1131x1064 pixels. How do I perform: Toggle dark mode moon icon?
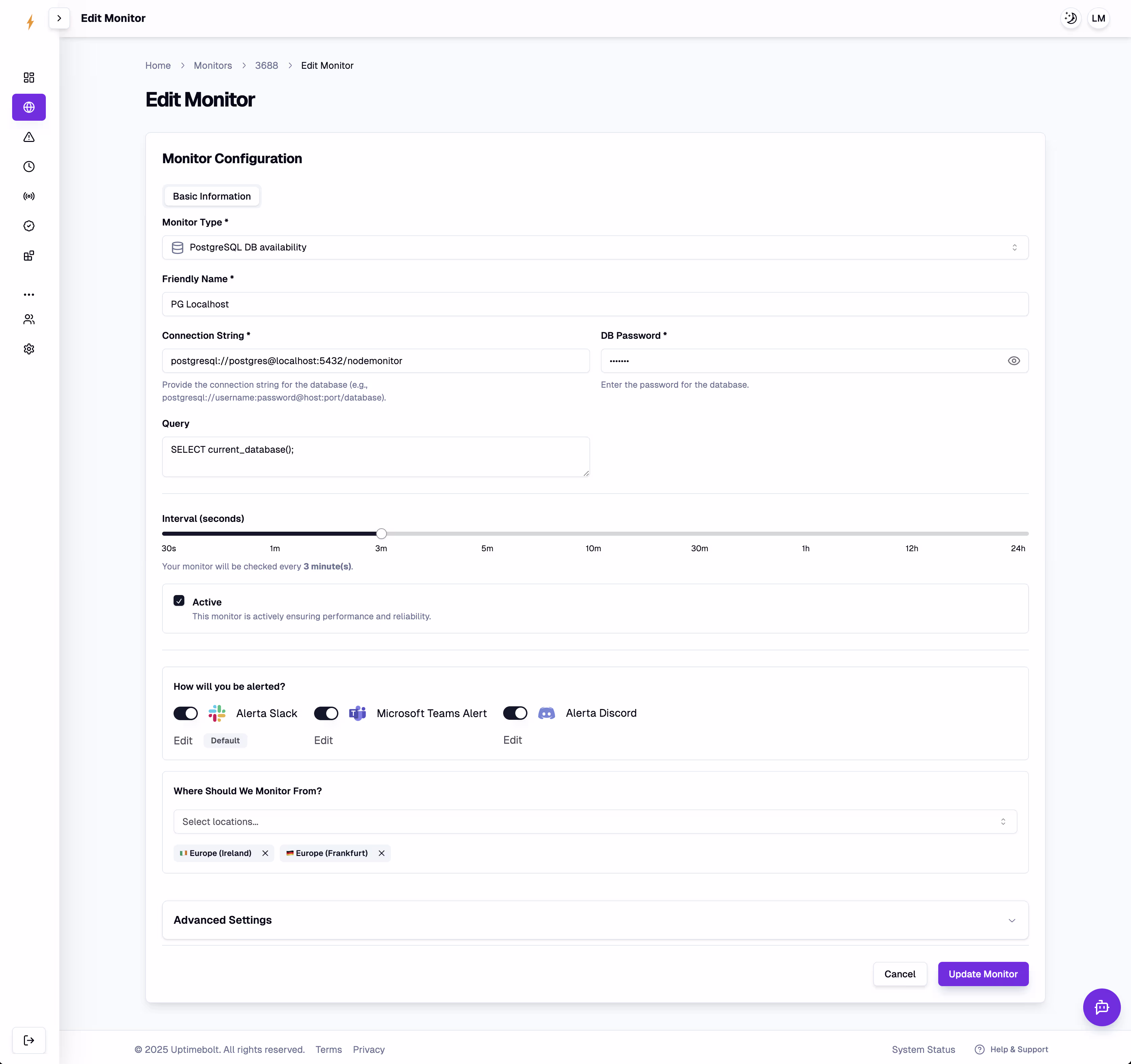tap(1071, 18)
